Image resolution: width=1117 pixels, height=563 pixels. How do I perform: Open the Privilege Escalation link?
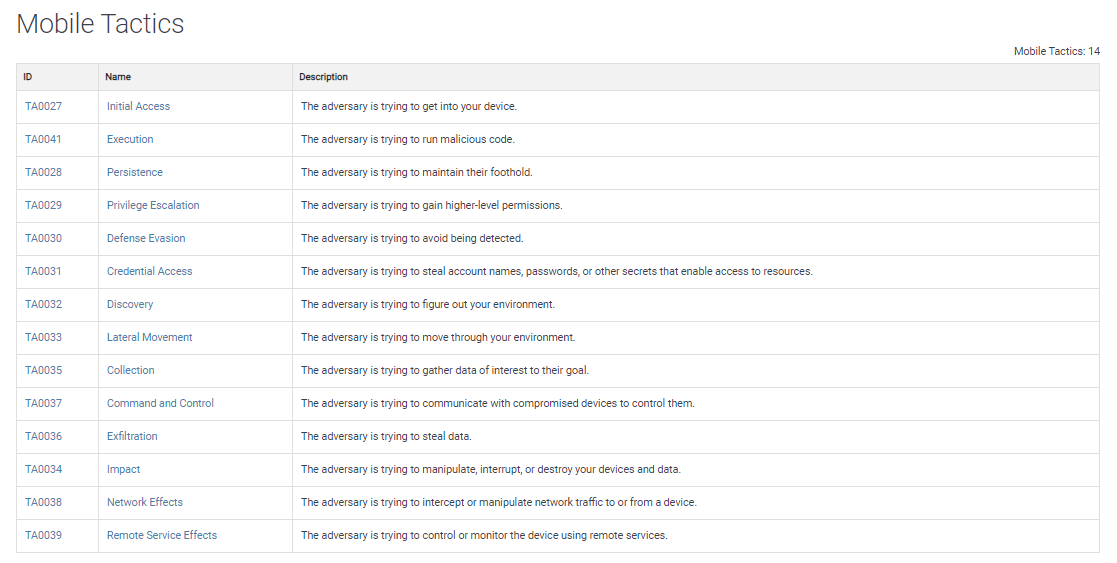(153, 205)
